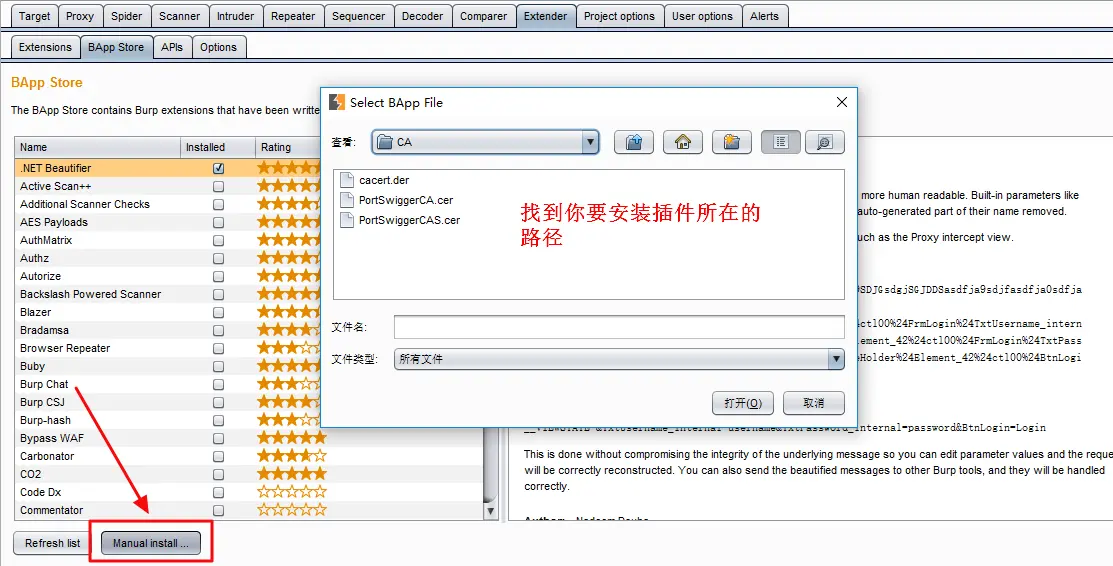Open the Options sub-tab under Extender

[218, 47]
